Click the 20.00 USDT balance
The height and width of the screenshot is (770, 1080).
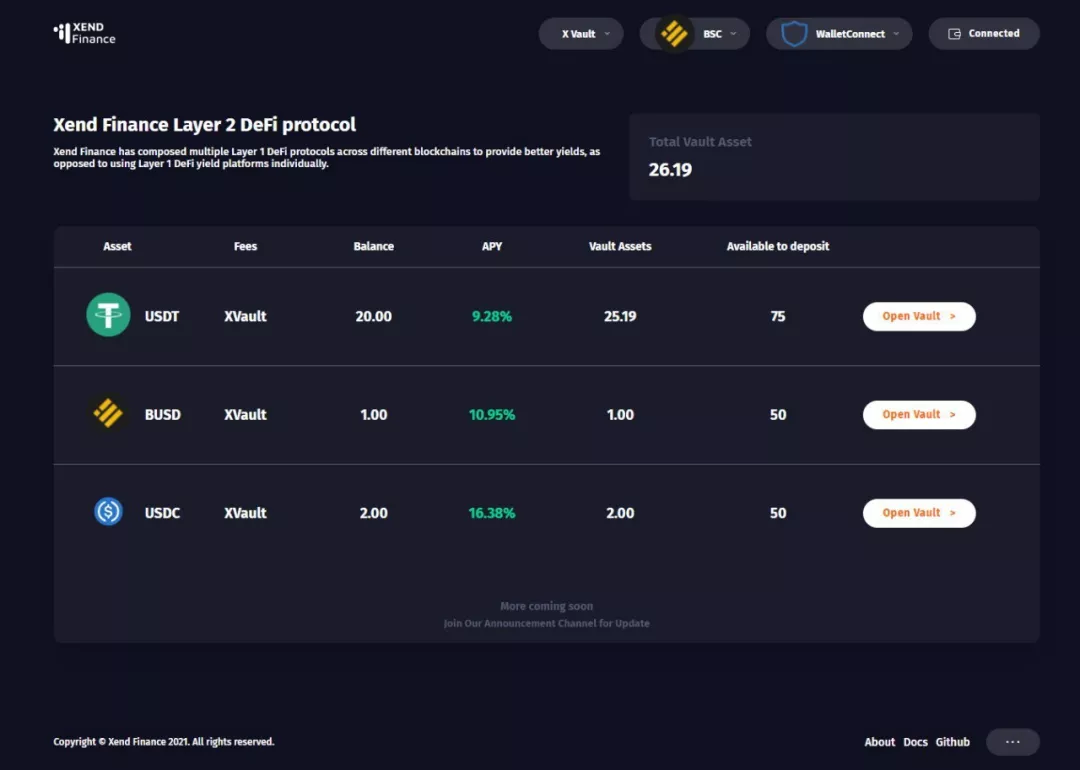click(x=373, y=316)
